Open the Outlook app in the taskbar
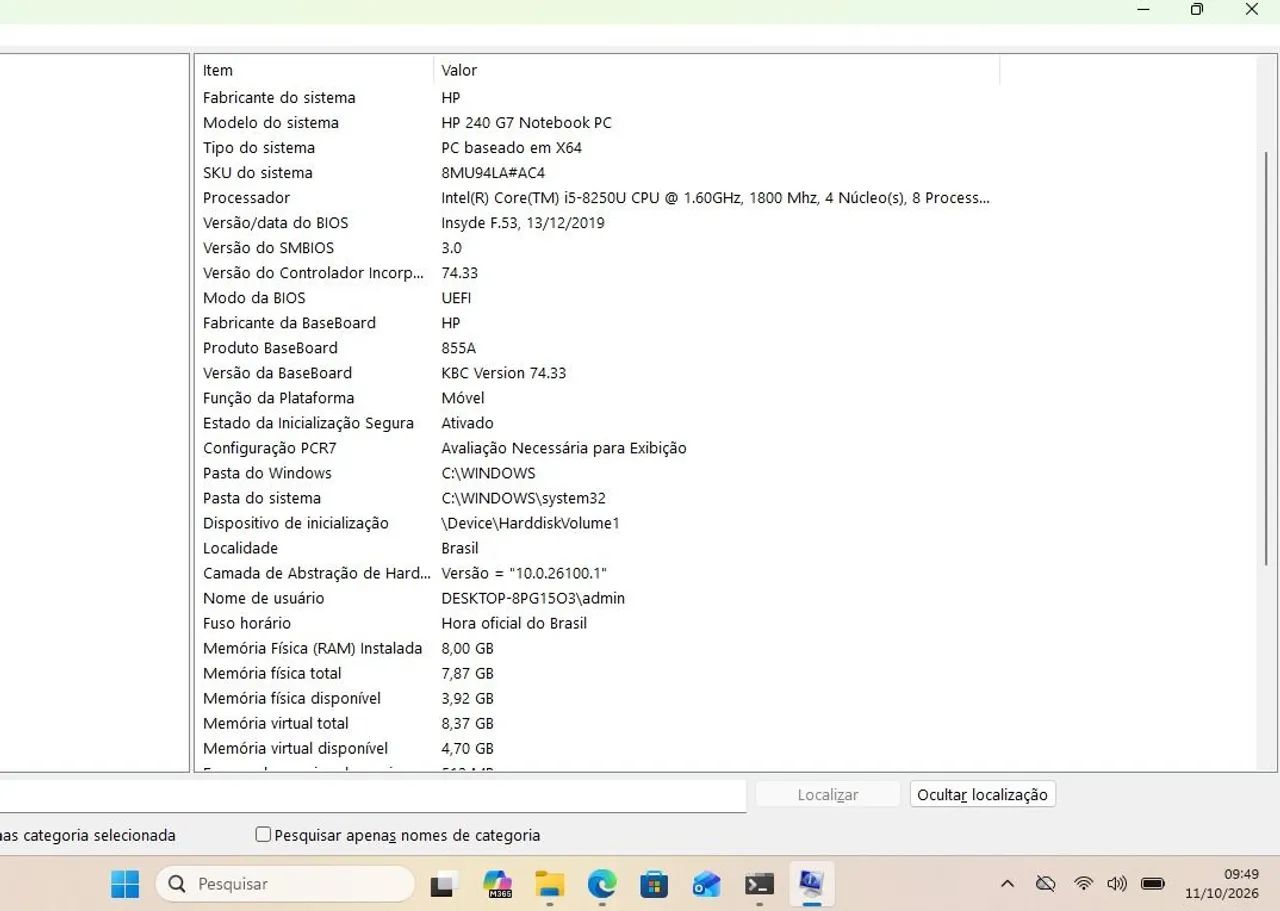1280x911 pixels. pos(706,884)
